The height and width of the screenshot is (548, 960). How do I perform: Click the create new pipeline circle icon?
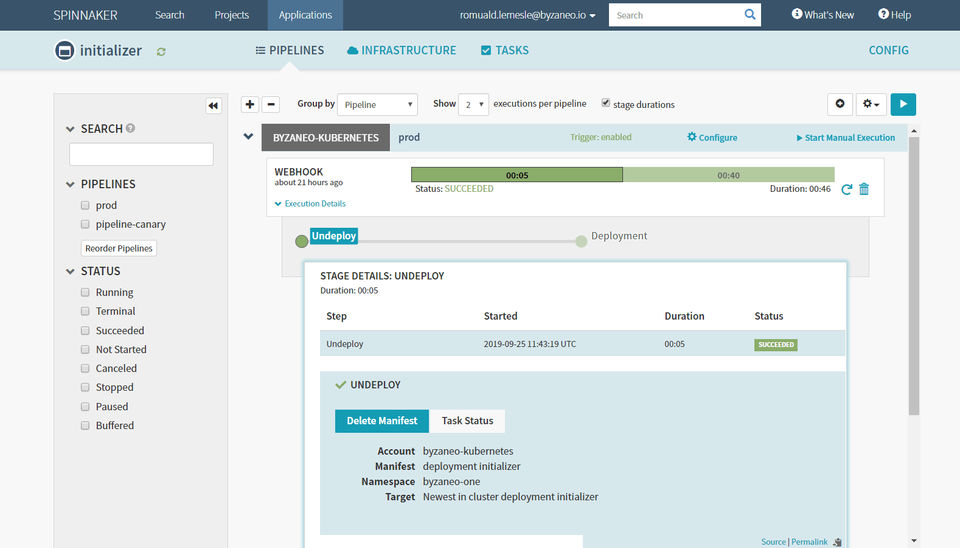pyautogui.click(x=840, y=104)
